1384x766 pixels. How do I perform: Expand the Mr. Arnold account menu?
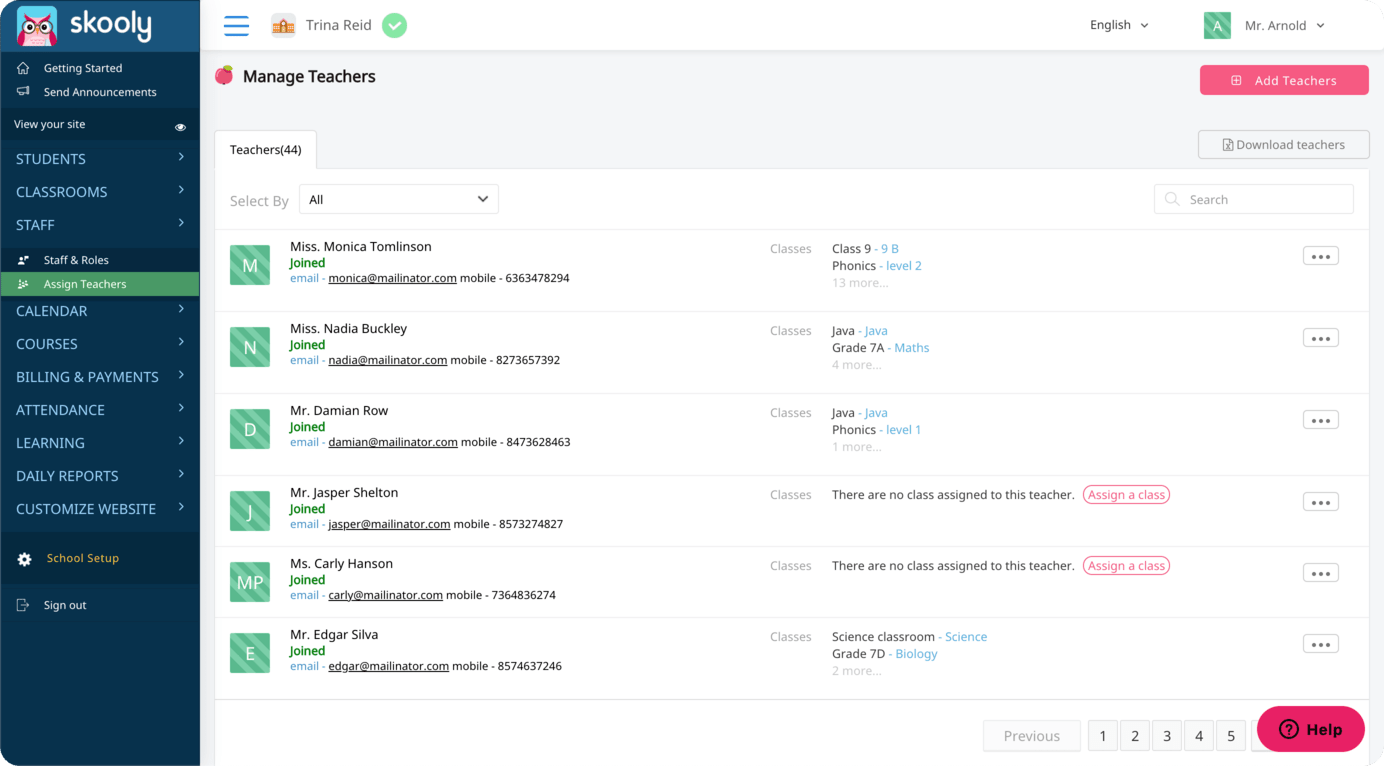[1283, 26]
